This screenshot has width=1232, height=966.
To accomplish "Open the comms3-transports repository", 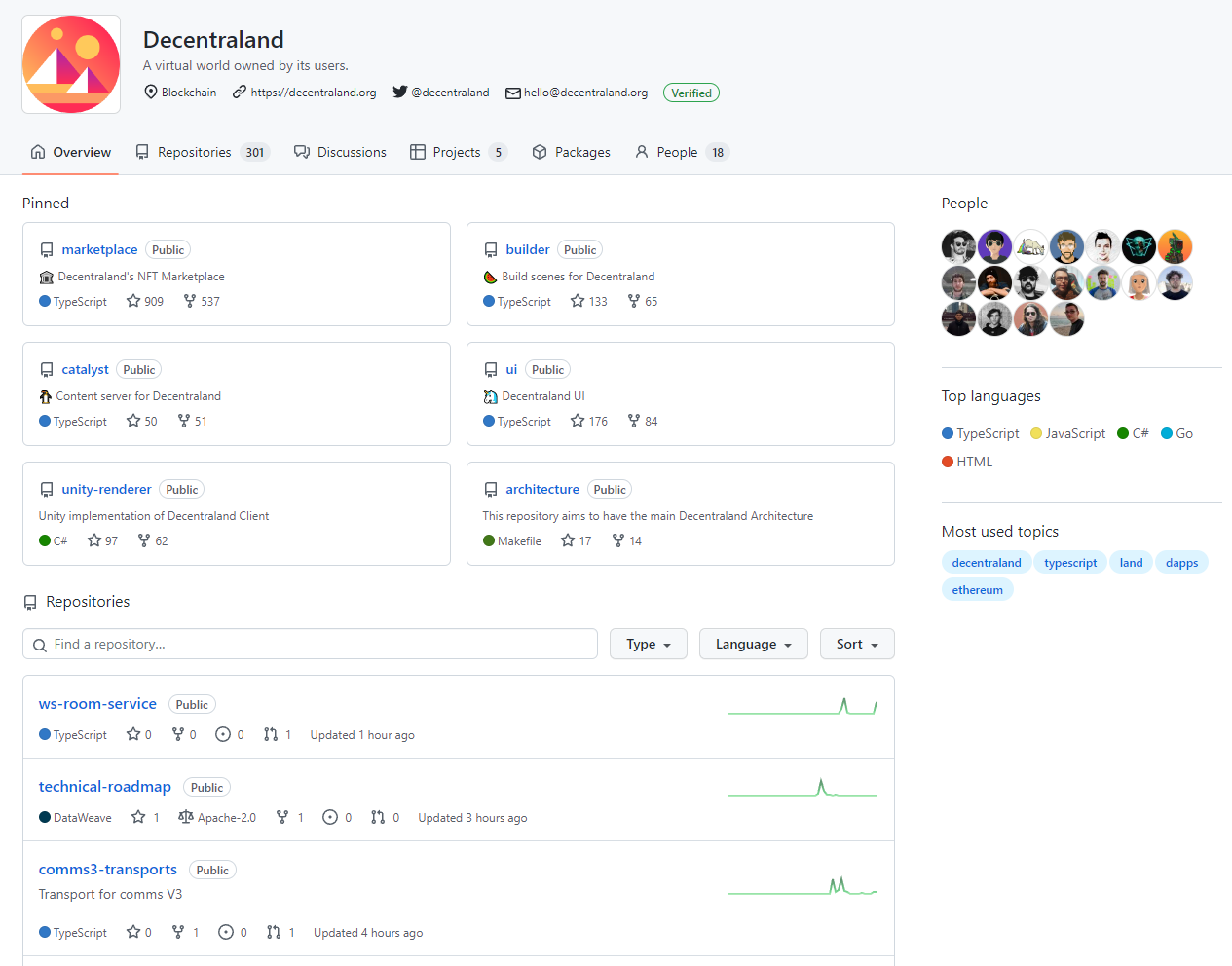I will pyautogui.click(x=108, y=869).
